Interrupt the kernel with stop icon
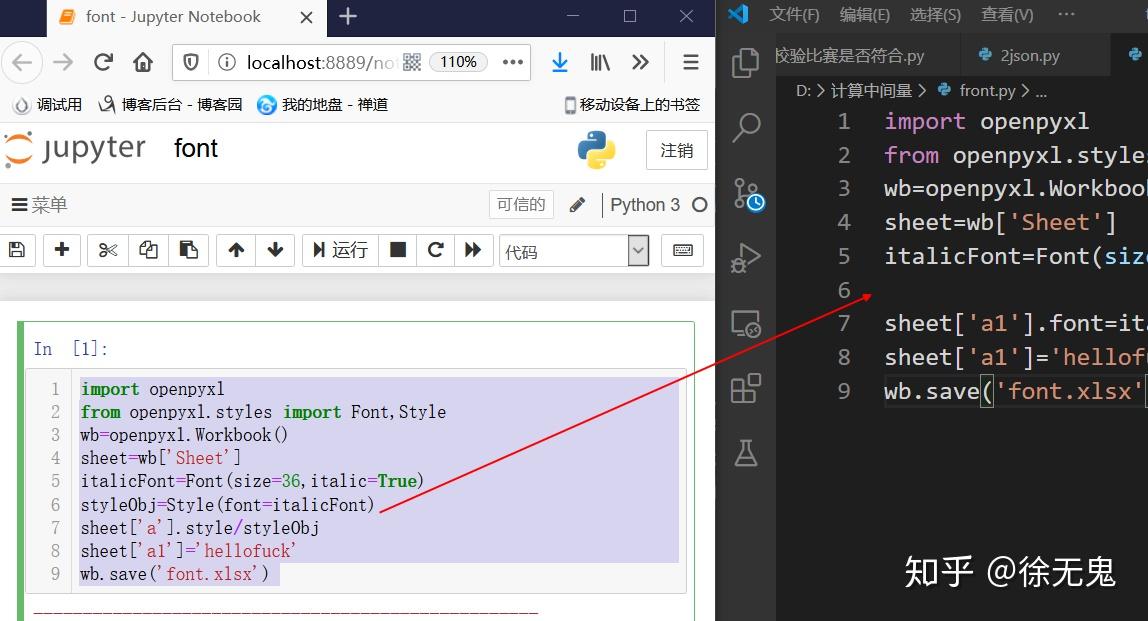Image resolution: width=1148 pixels, height=621 pixels. [x=397, y=251]
